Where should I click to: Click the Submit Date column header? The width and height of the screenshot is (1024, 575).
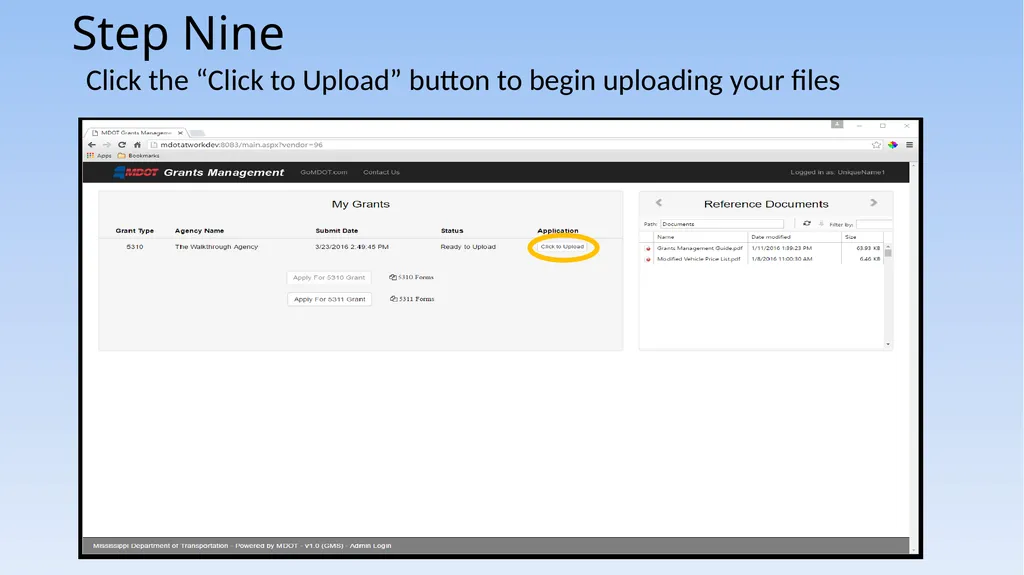click(336, 231)
